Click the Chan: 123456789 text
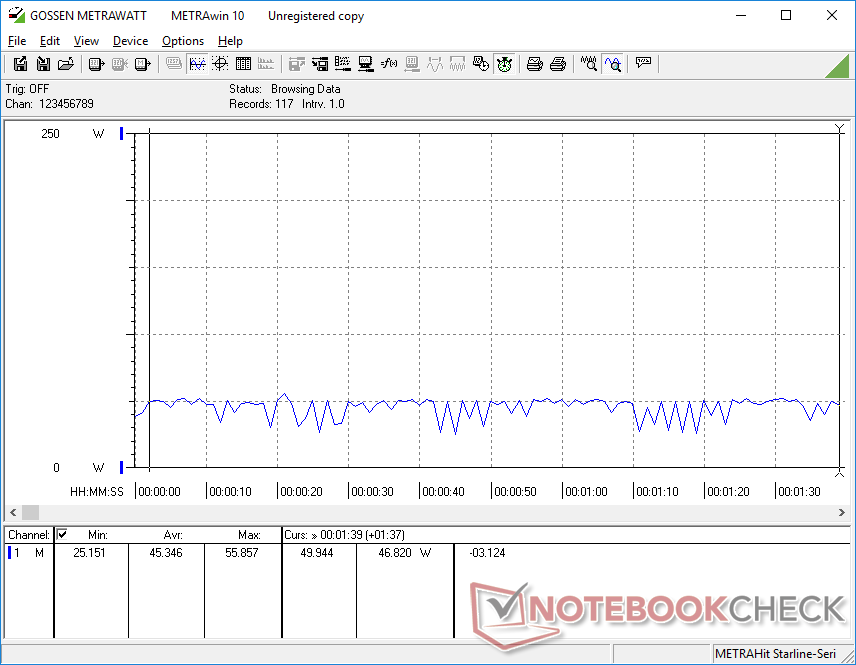Screen dimensions: 856x665 [x=49, y=104]
